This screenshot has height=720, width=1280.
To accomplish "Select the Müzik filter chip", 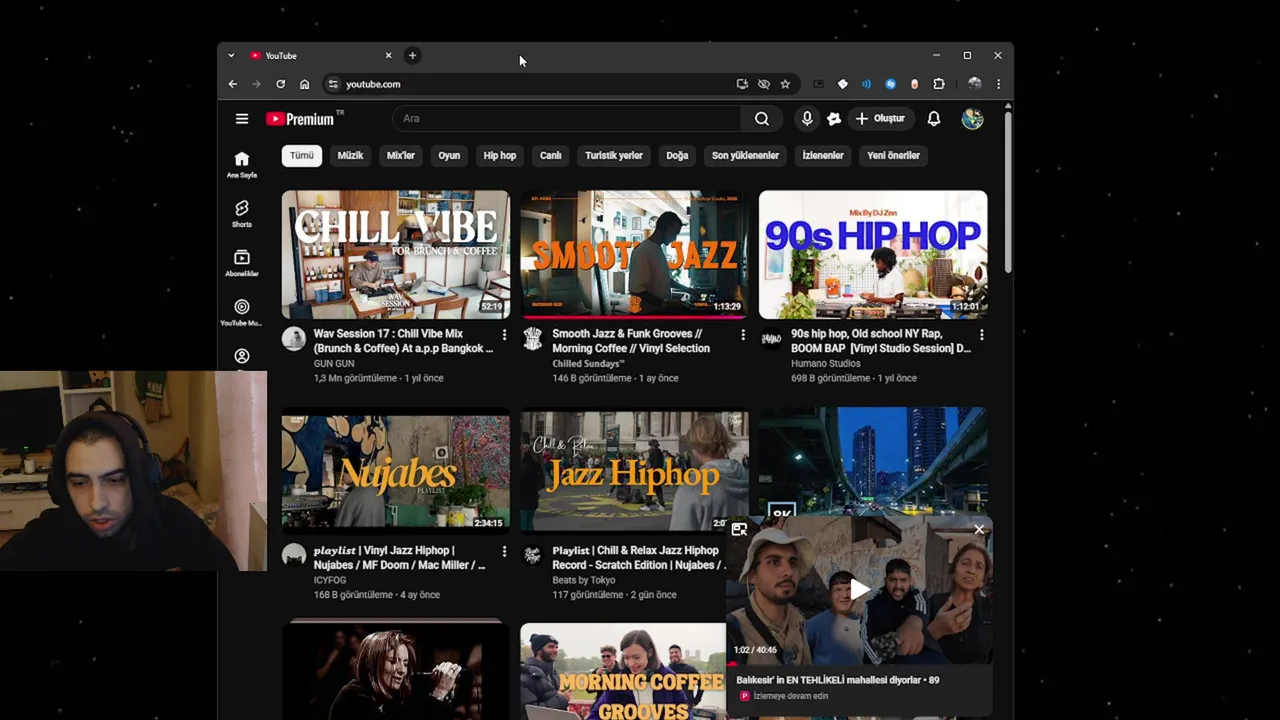I will (x=350, y=155).
